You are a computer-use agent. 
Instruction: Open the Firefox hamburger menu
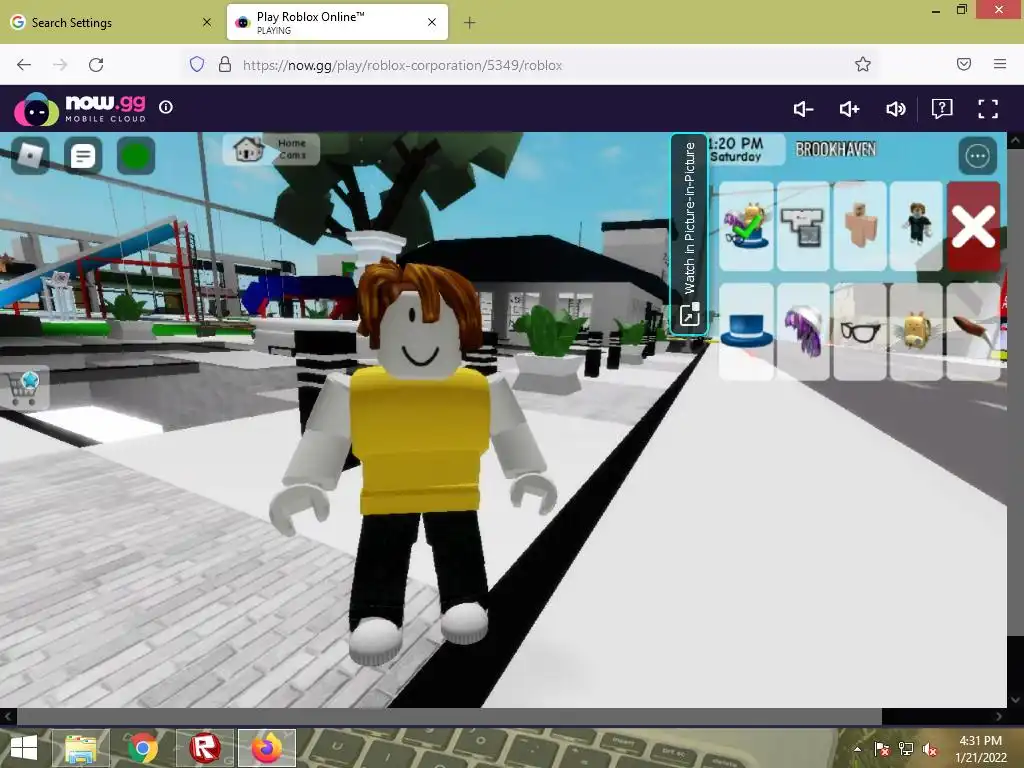tap(1000, 64)
